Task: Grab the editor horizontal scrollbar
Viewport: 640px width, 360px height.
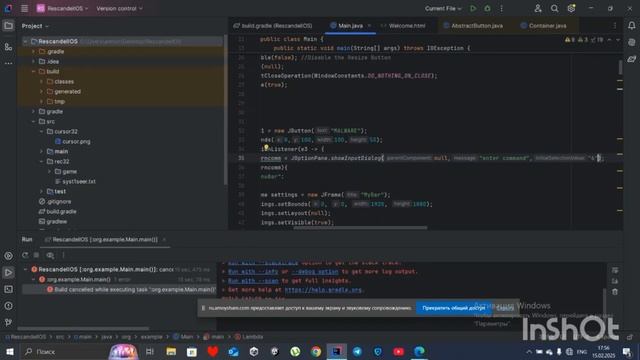Action: tap(360, 227)
